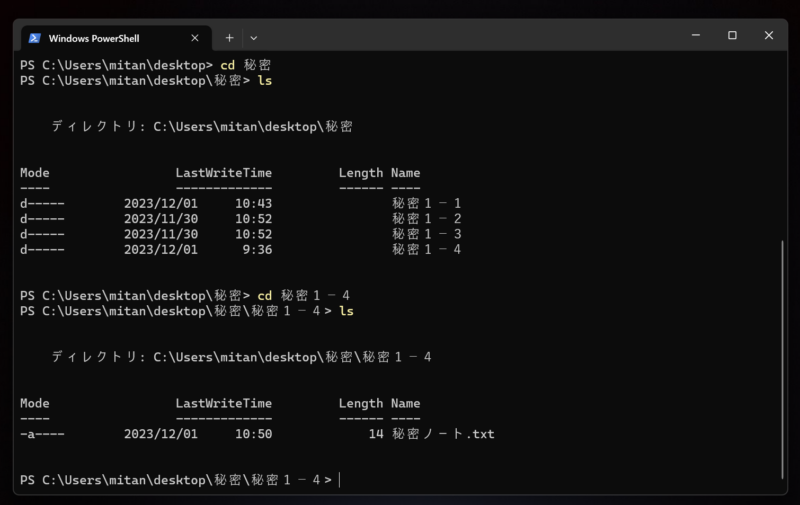The width and height of the screenshot is (800, 505).
Task: Click the vertical scrollbar thumb
Action: [782, 359]
